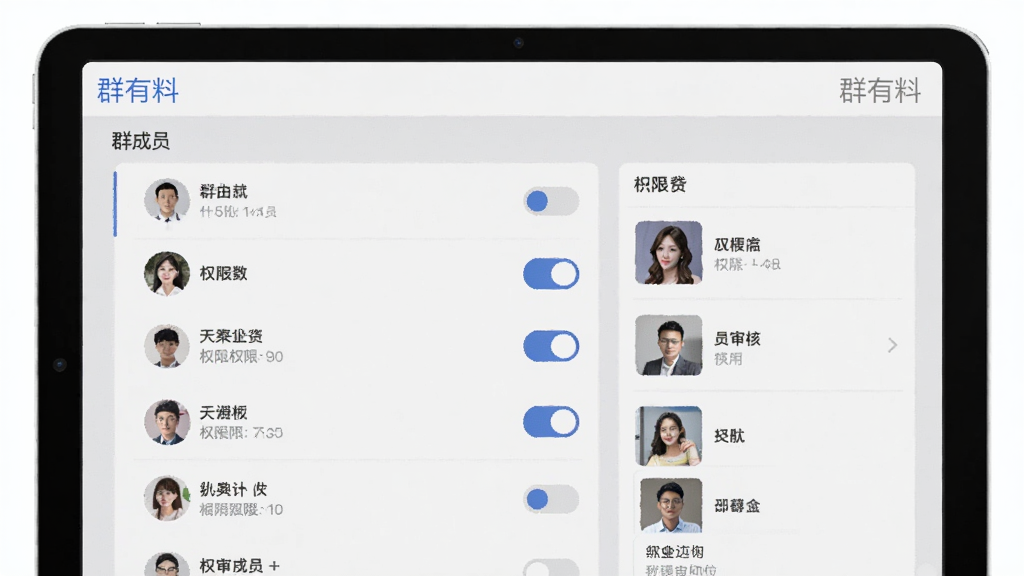Tap the 群成员 section heading
This screenshot has height=576, width=1024.
(x=140, y=140)
